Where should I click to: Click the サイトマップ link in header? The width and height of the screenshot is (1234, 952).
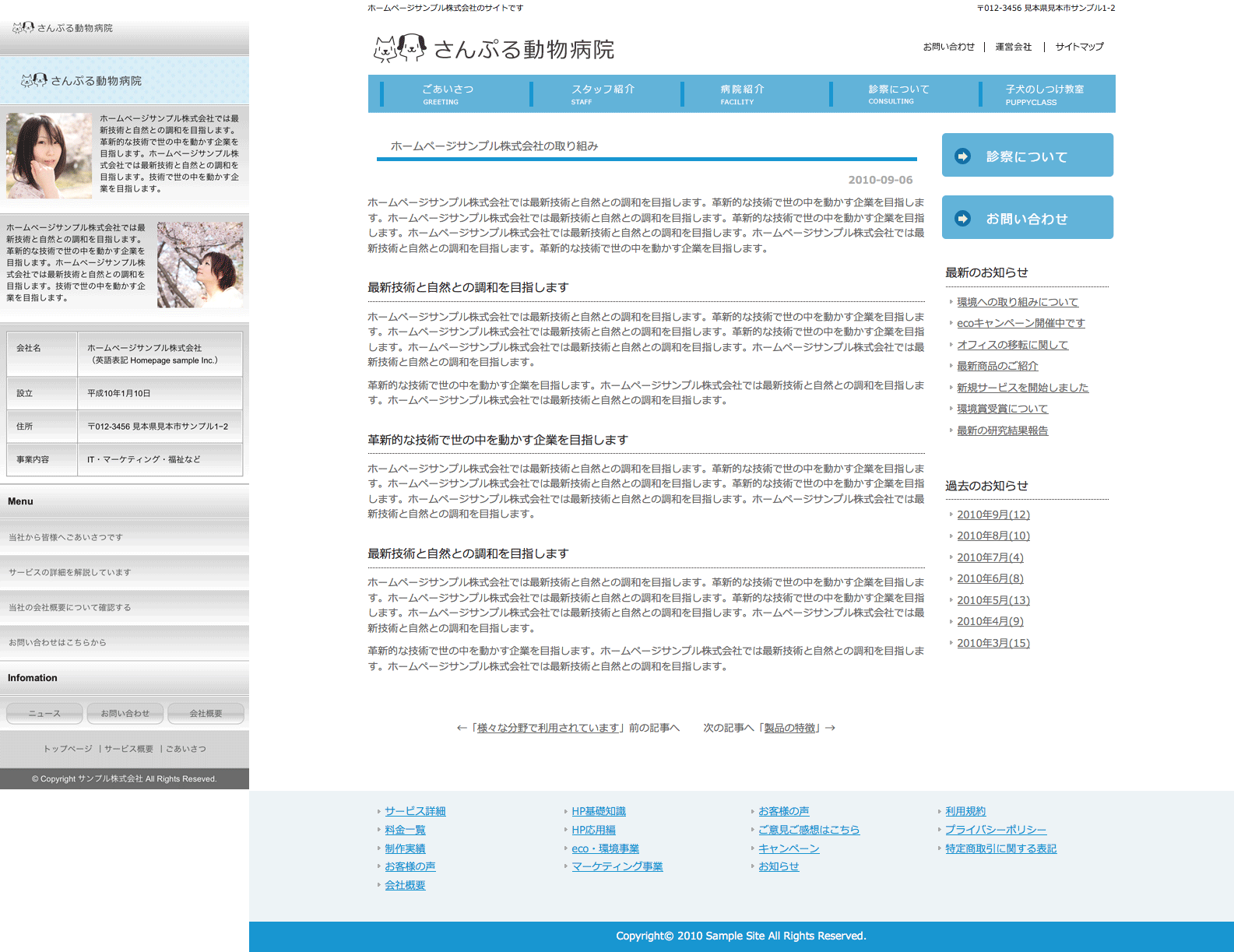tap(1079, 47)
